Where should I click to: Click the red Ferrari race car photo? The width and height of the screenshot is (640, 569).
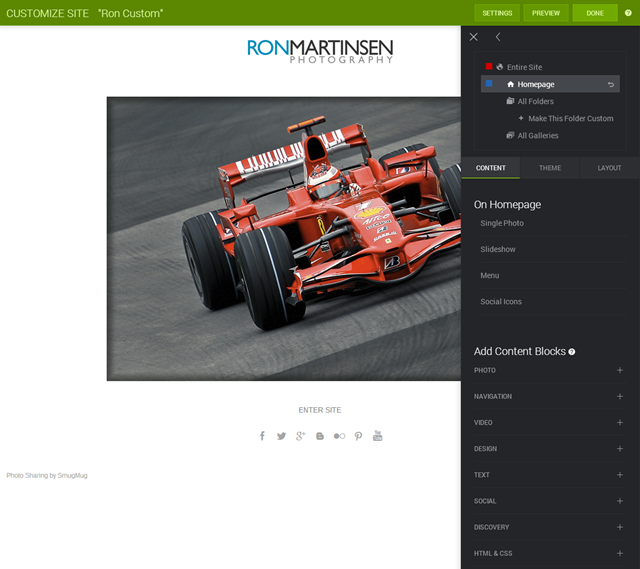284,239
